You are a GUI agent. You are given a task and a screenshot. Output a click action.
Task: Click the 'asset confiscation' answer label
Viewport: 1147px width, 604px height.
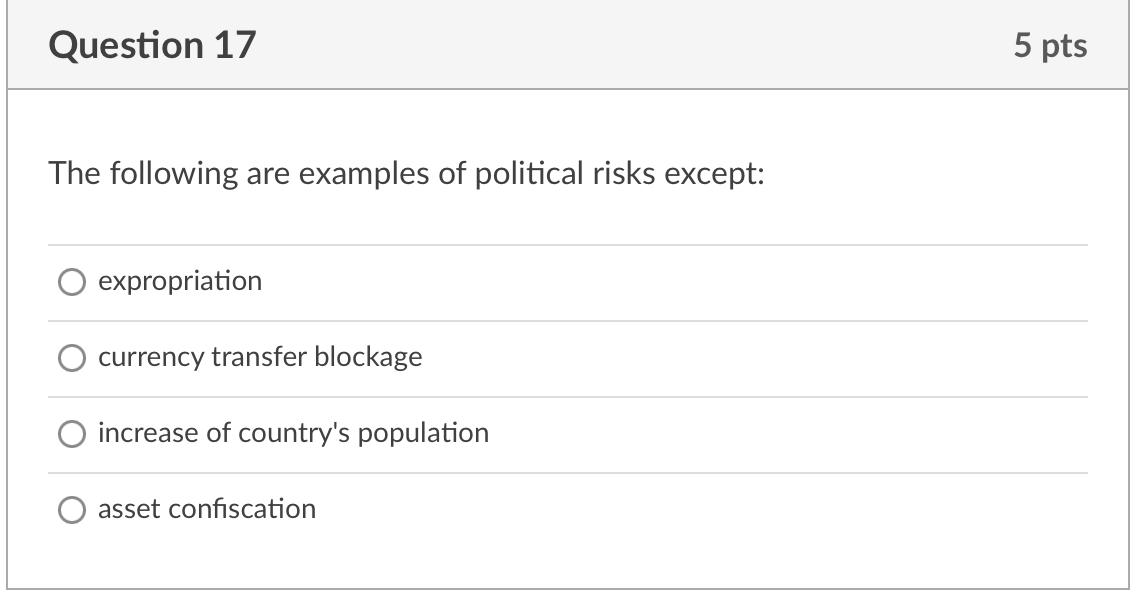click(x=207, y=509)
